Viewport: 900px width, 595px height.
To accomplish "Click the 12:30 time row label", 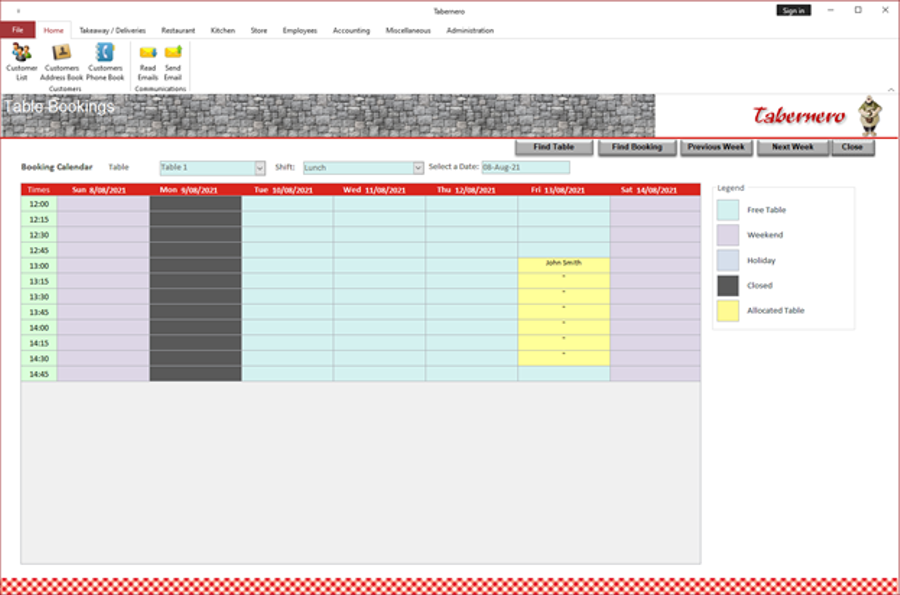I will (39, 235).
